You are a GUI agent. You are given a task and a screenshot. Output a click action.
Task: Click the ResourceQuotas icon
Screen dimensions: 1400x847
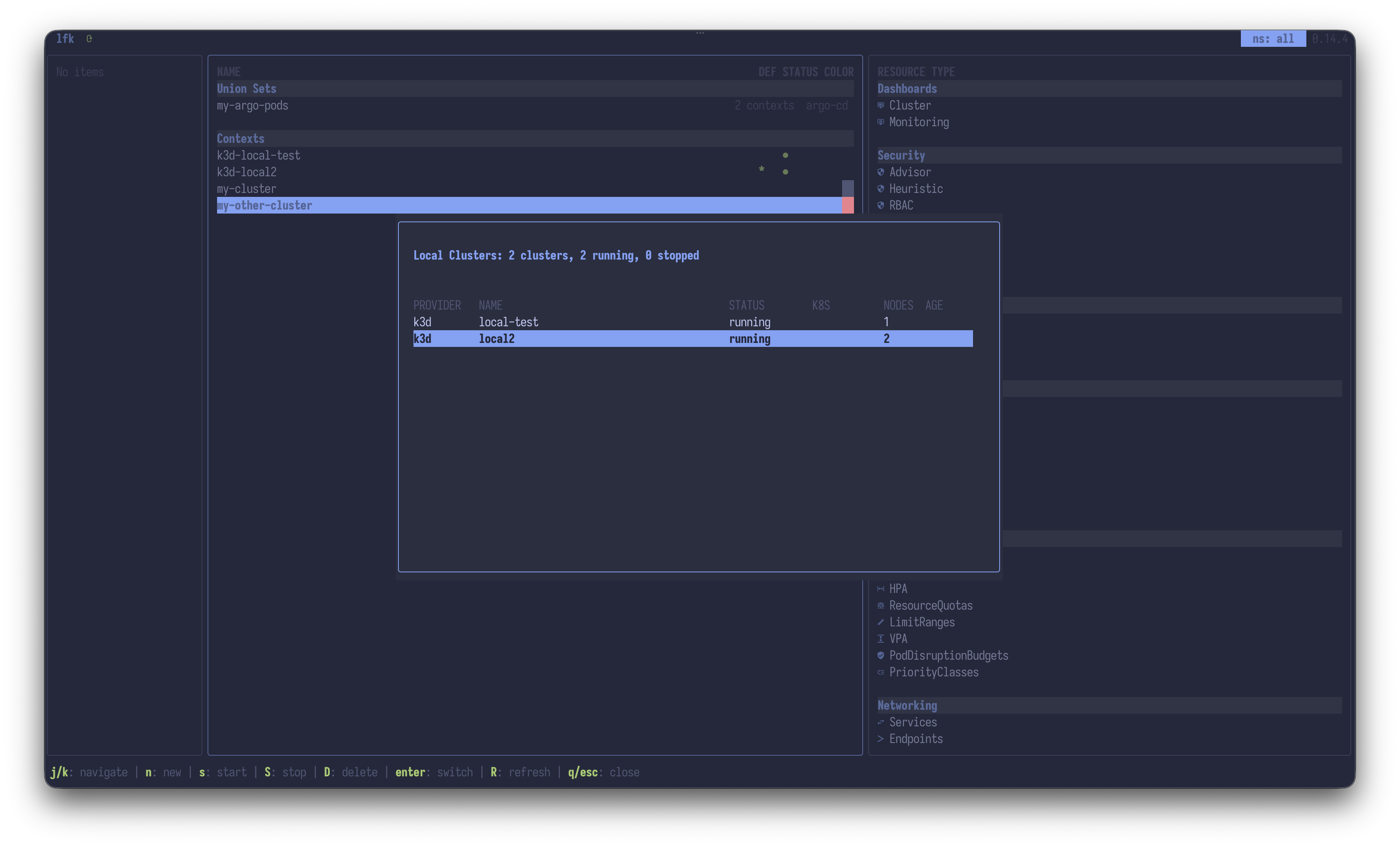881,605
